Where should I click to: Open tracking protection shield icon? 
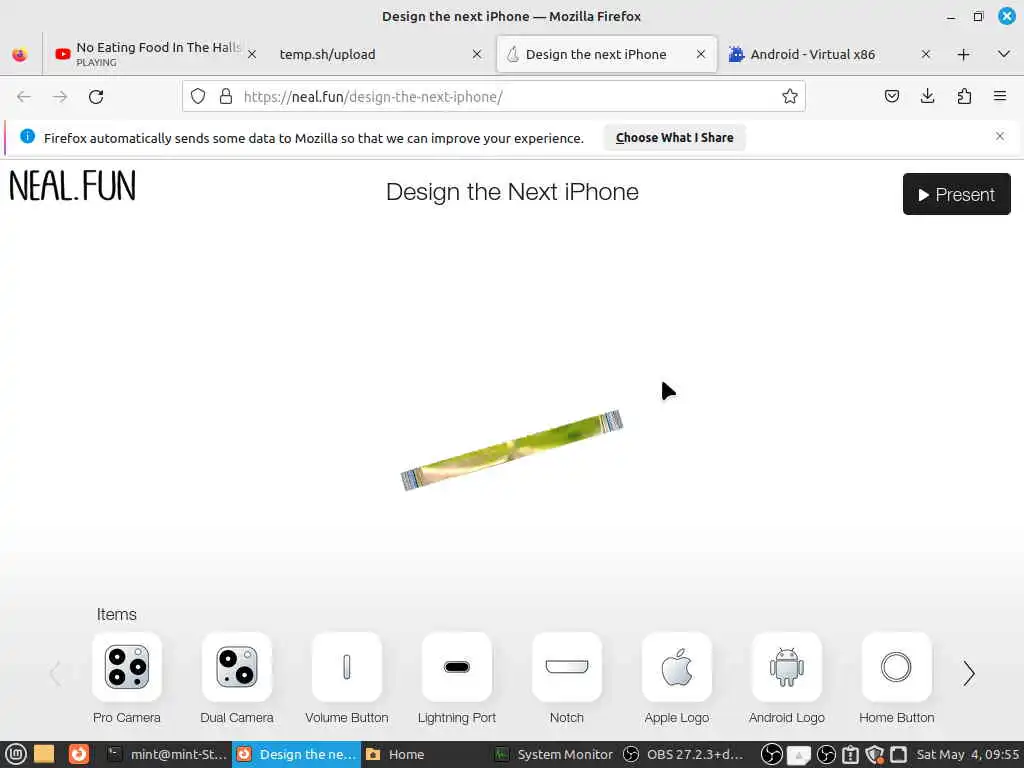click(198, 97)
